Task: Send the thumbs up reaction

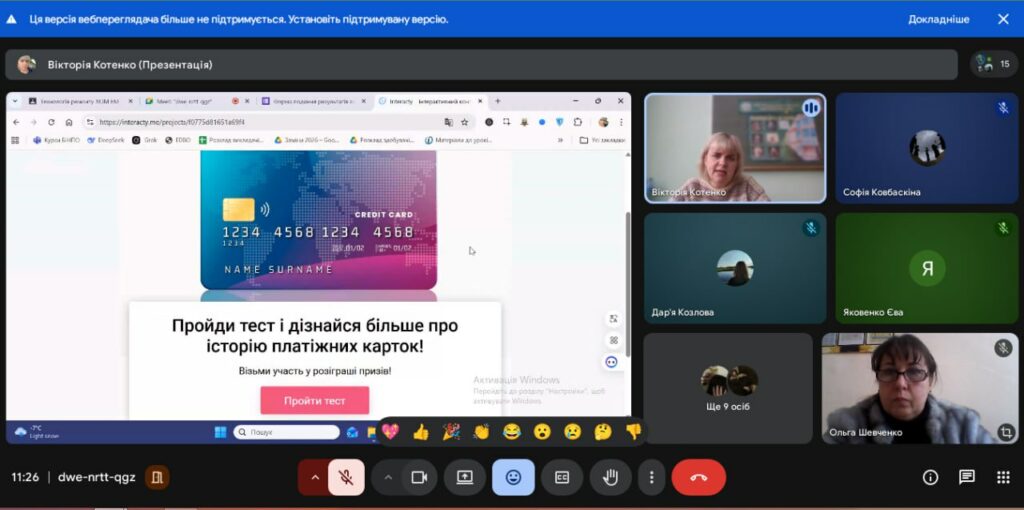Action: 420,432
